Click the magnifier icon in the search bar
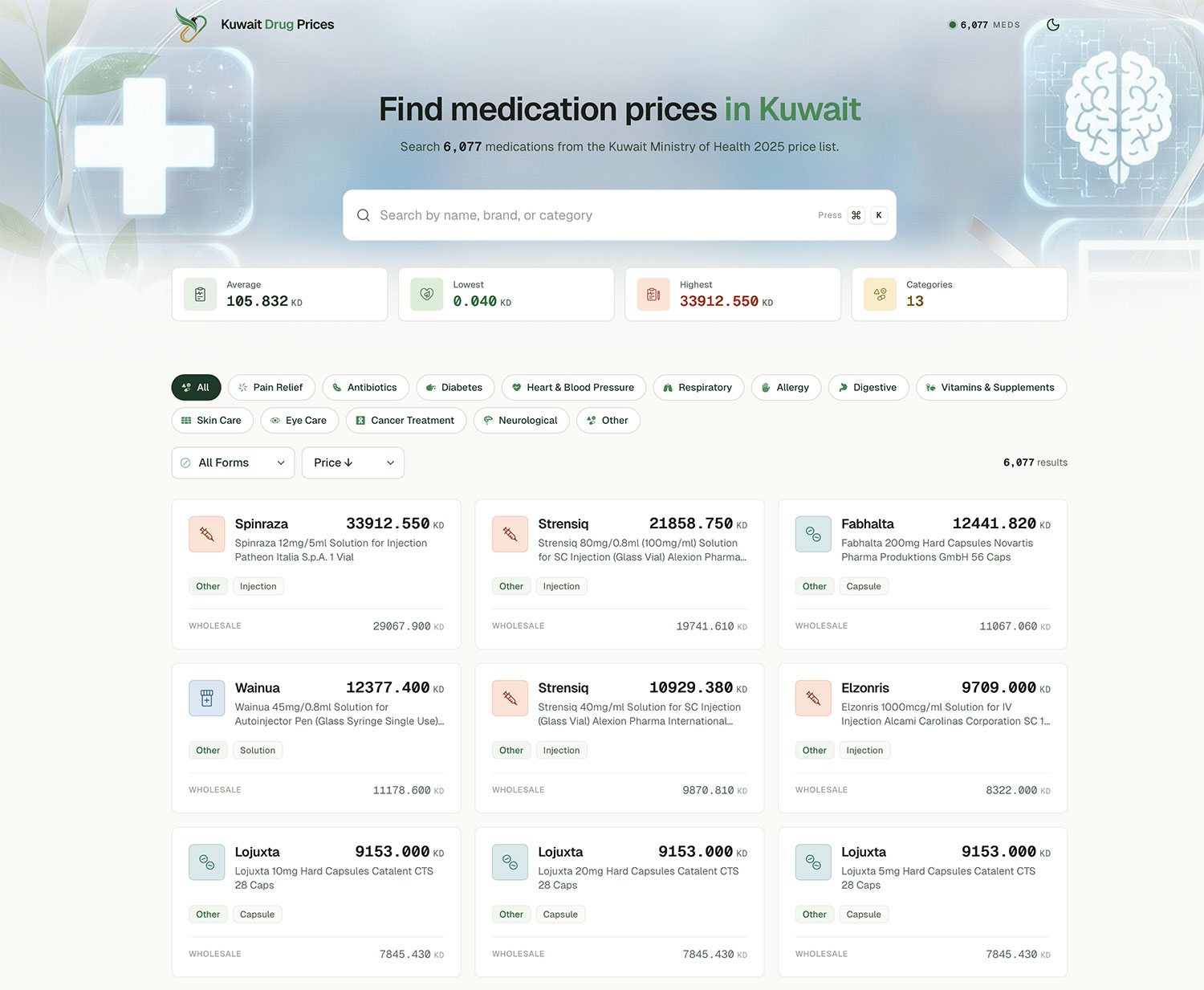Screen dimensions: 1204x990 coord(364,215)
